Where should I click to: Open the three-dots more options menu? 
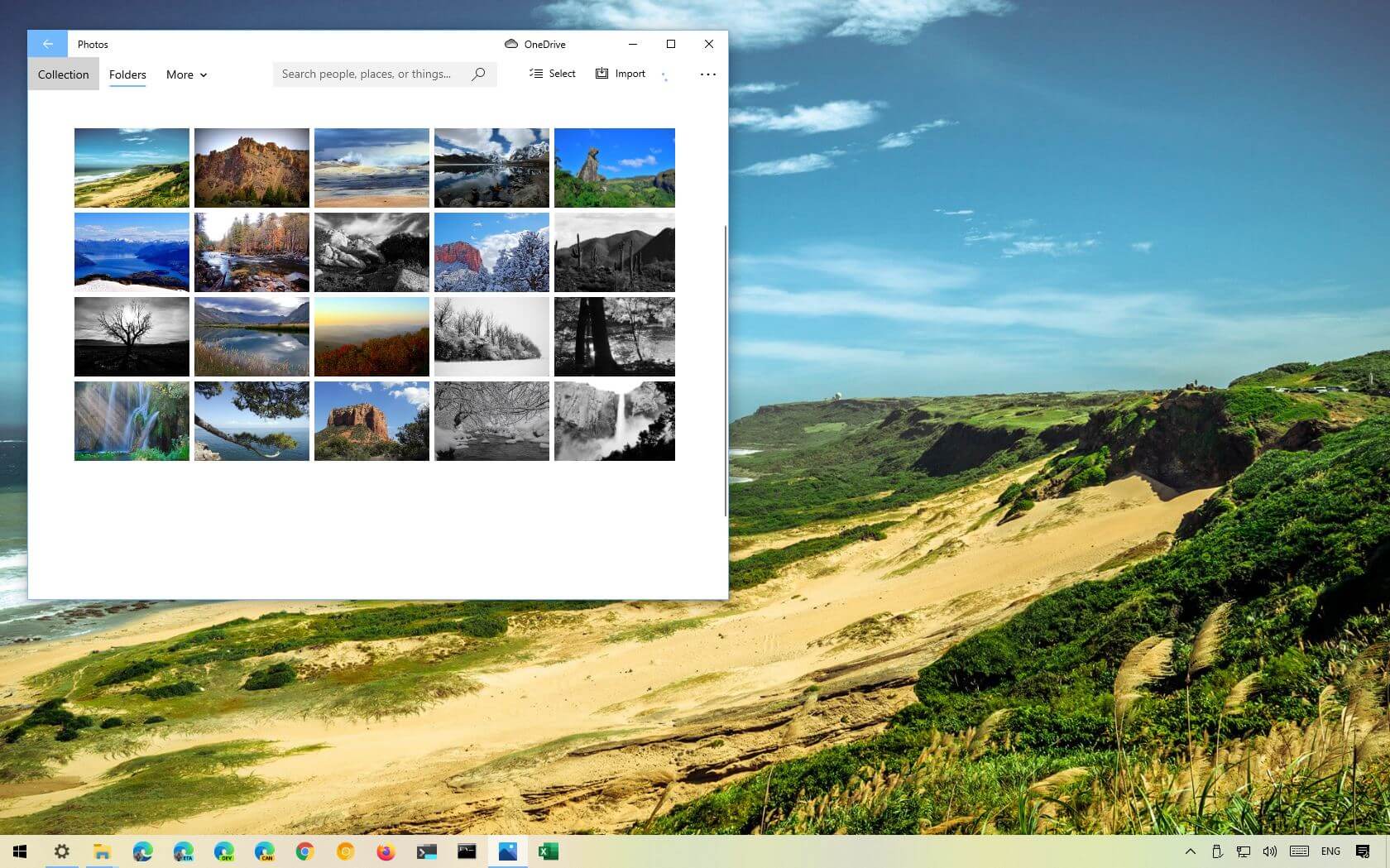tap(707, 74)
